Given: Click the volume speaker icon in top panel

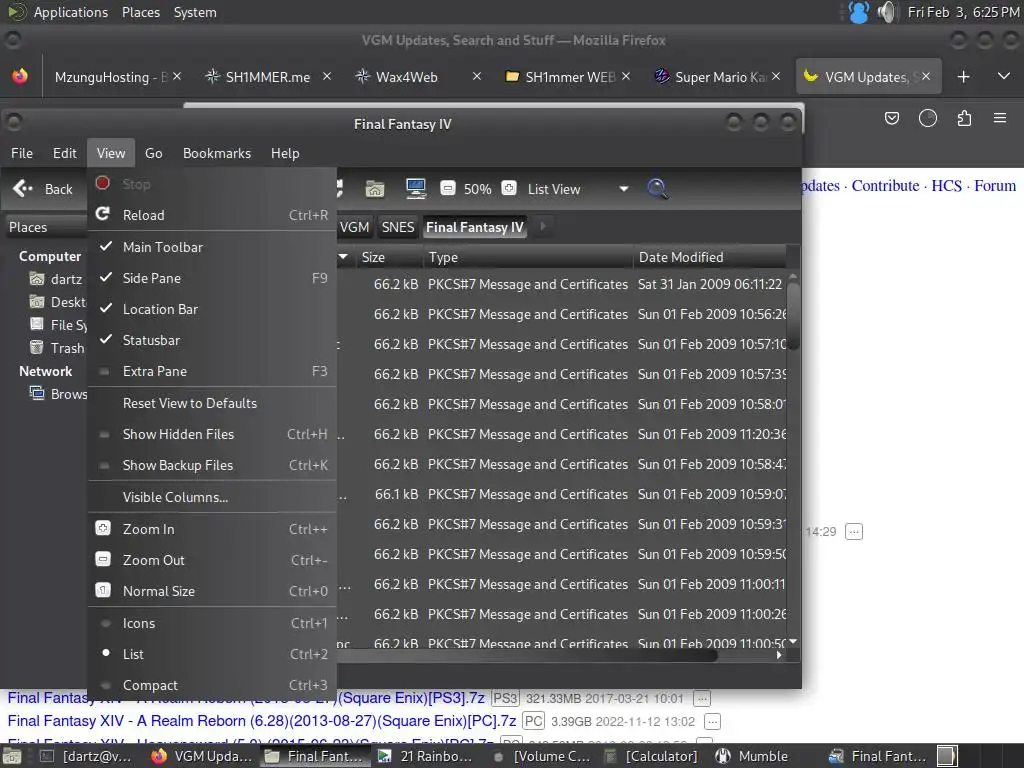Looking at the screenshot, I should (886, 12).
